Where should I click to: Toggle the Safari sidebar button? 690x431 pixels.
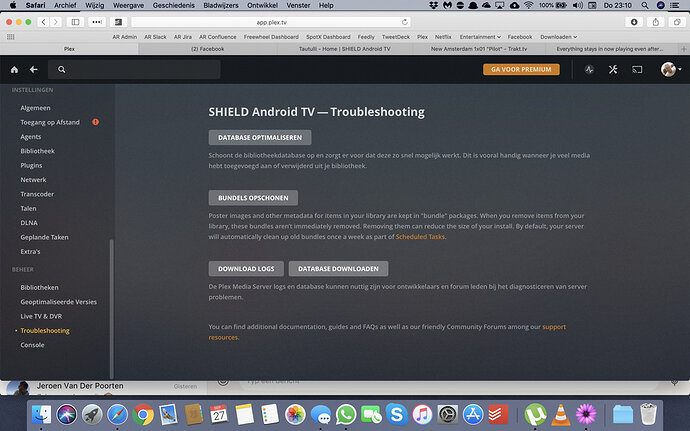pos(76,22)
